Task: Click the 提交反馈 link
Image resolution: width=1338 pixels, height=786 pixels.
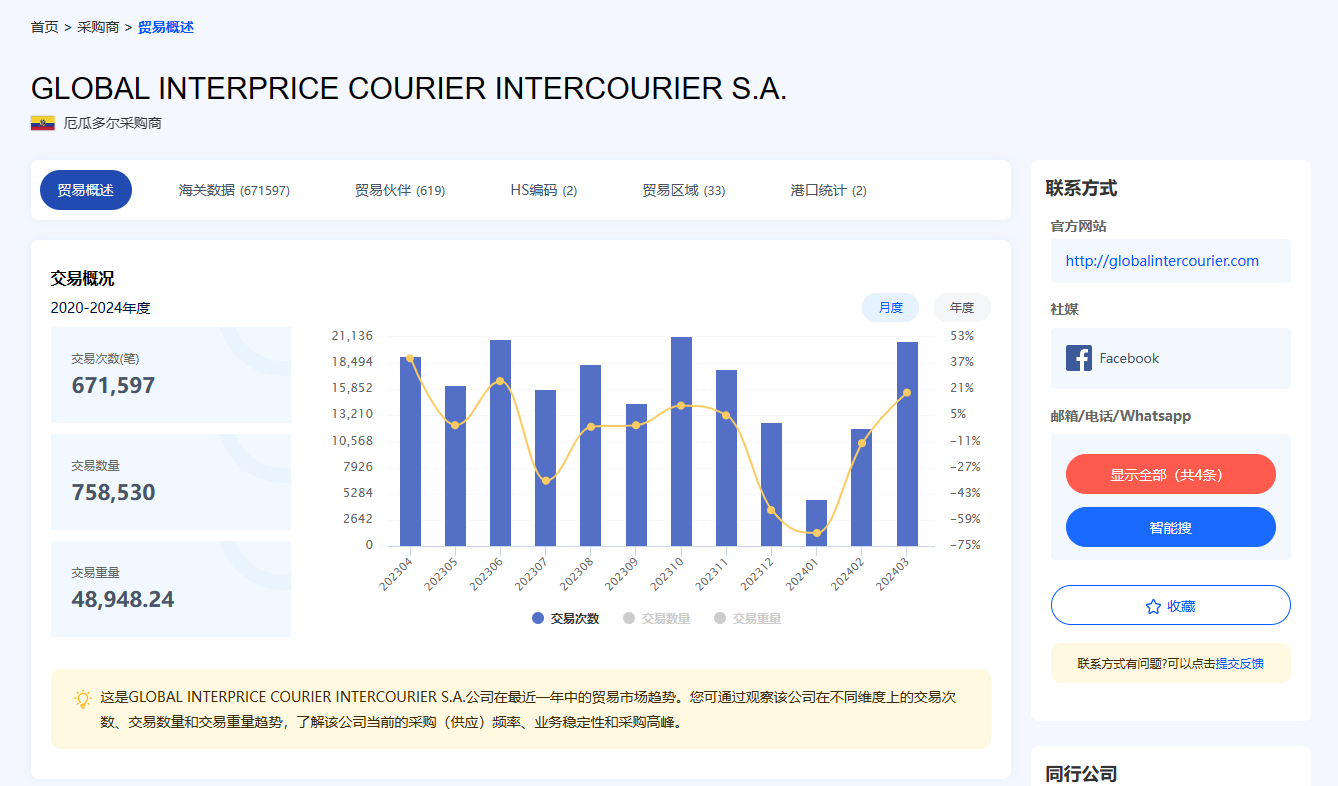Action: (1239, 663)
